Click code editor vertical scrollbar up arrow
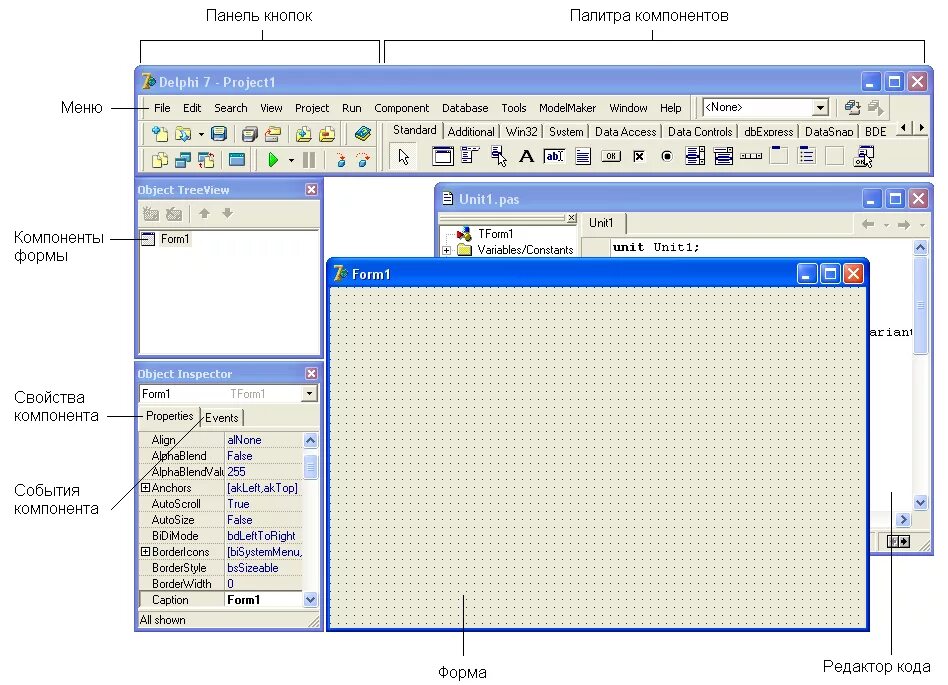This screenshot has height=685, width=948. (920, 247)
